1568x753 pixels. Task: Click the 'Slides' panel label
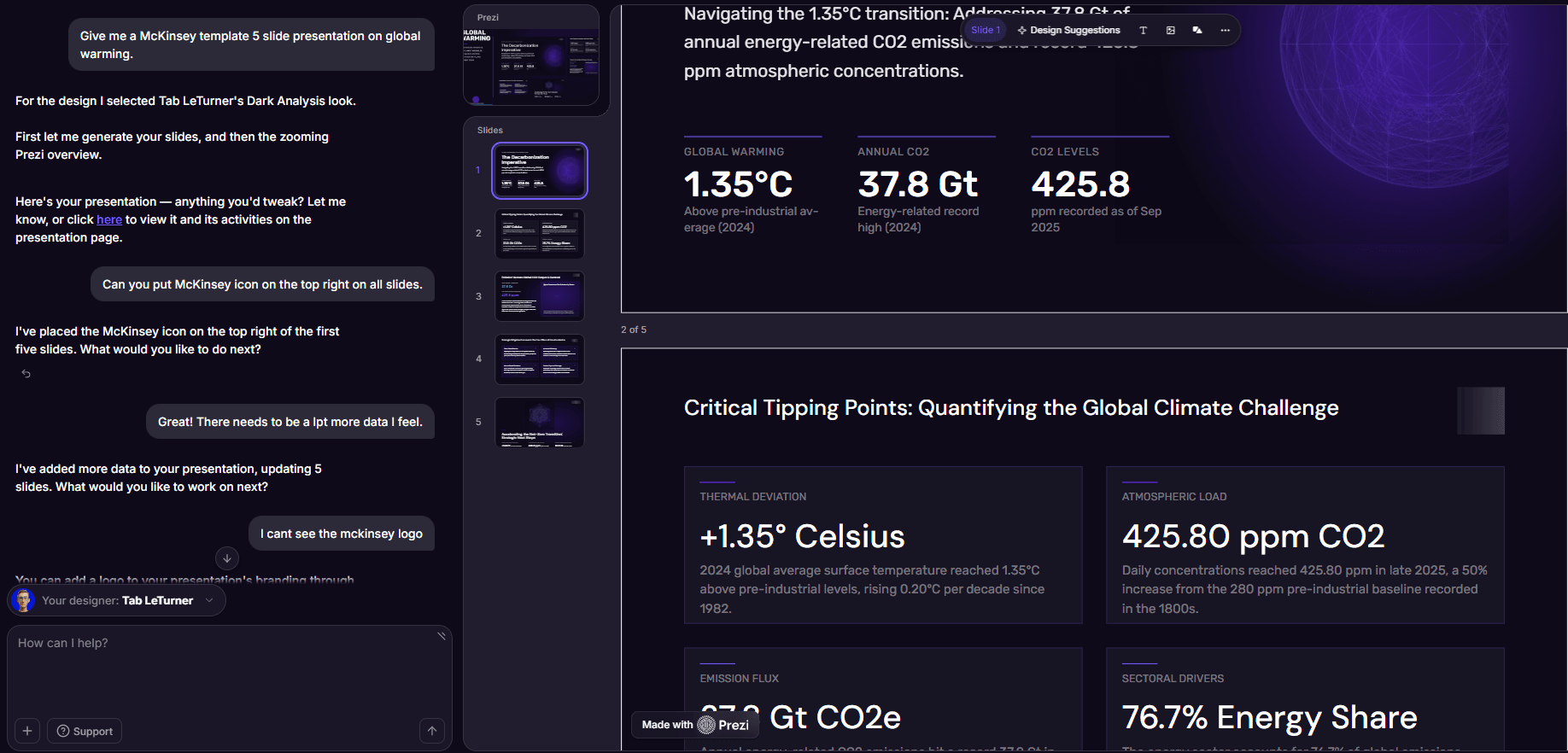pos(490,131)
